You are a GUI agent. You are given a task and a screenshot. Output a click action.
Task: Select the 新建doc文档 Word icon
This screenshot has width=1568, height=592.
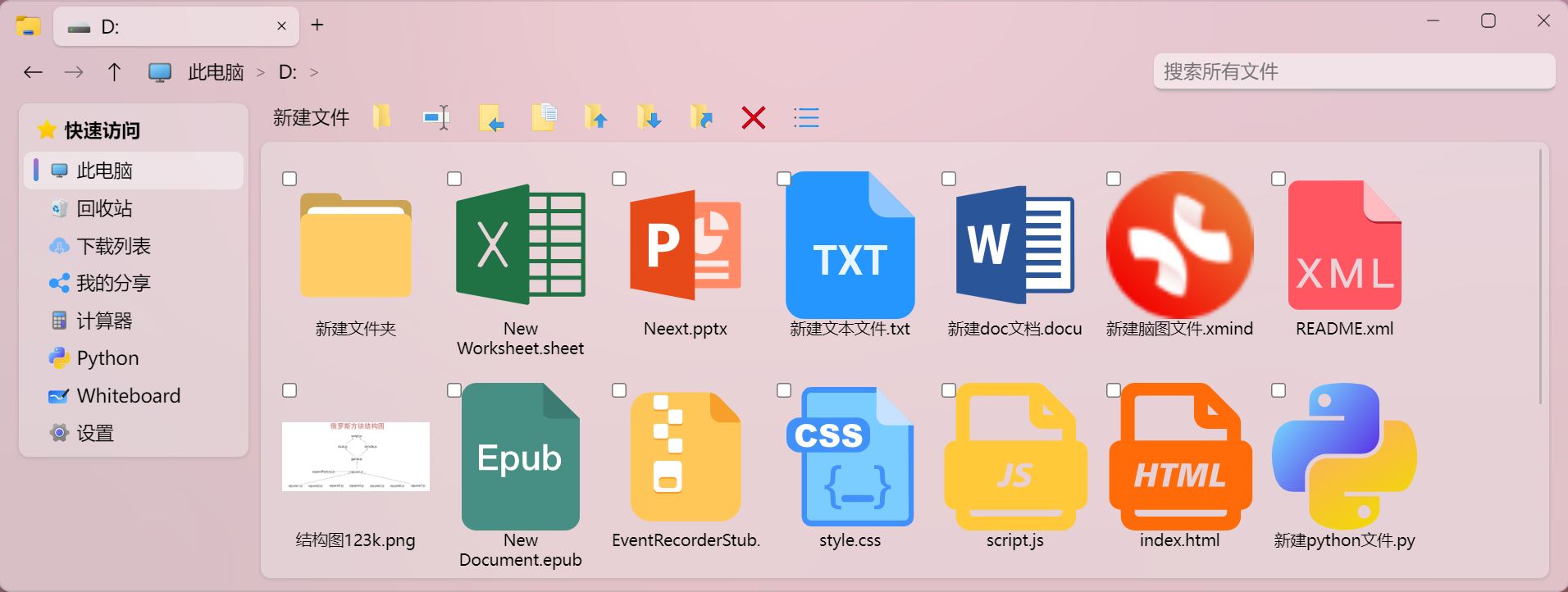point(1015,244)
